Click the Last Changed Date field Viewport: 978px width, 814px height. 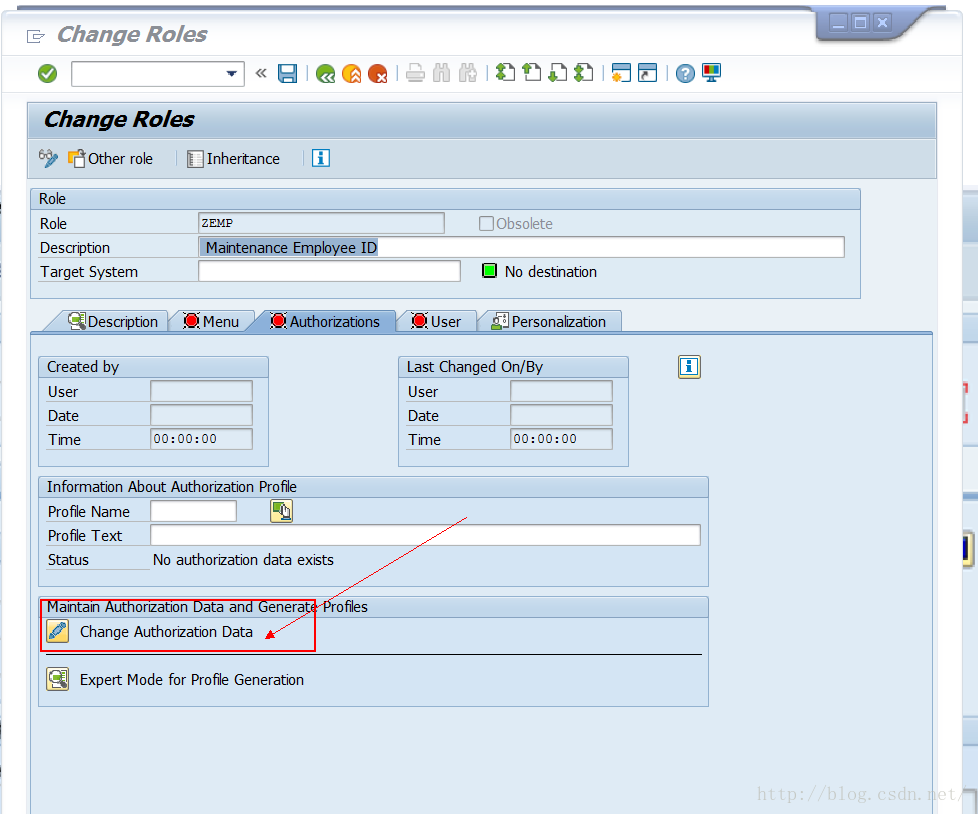(x=561, y=415)
